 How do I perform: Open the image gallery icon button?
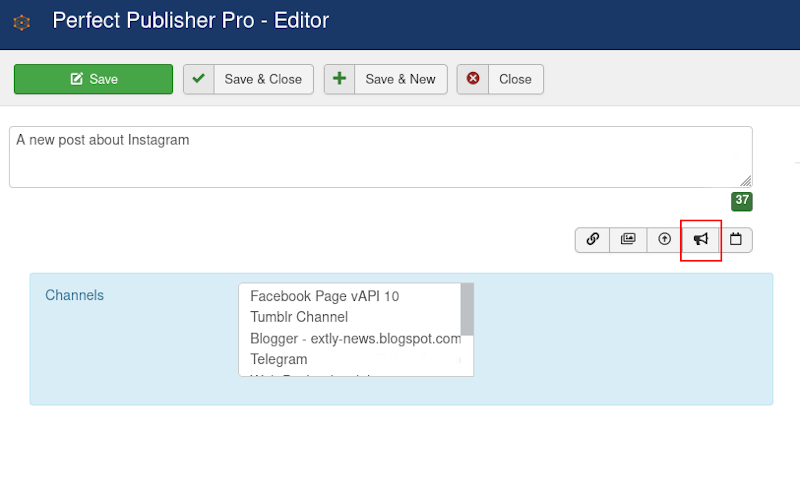[x=628, y=239]
